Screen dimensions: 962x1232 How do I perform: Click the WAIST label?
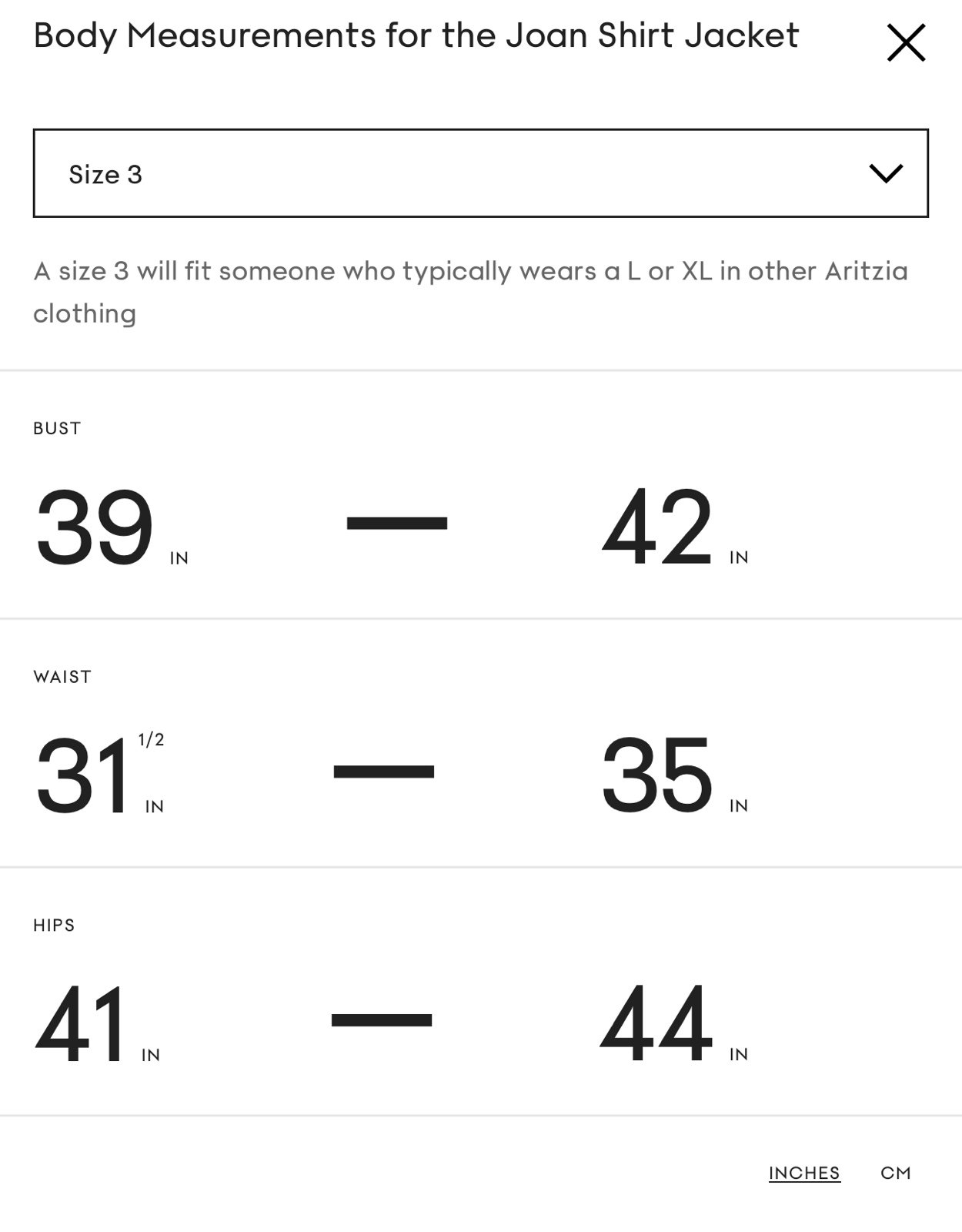[x=62, y=677]
